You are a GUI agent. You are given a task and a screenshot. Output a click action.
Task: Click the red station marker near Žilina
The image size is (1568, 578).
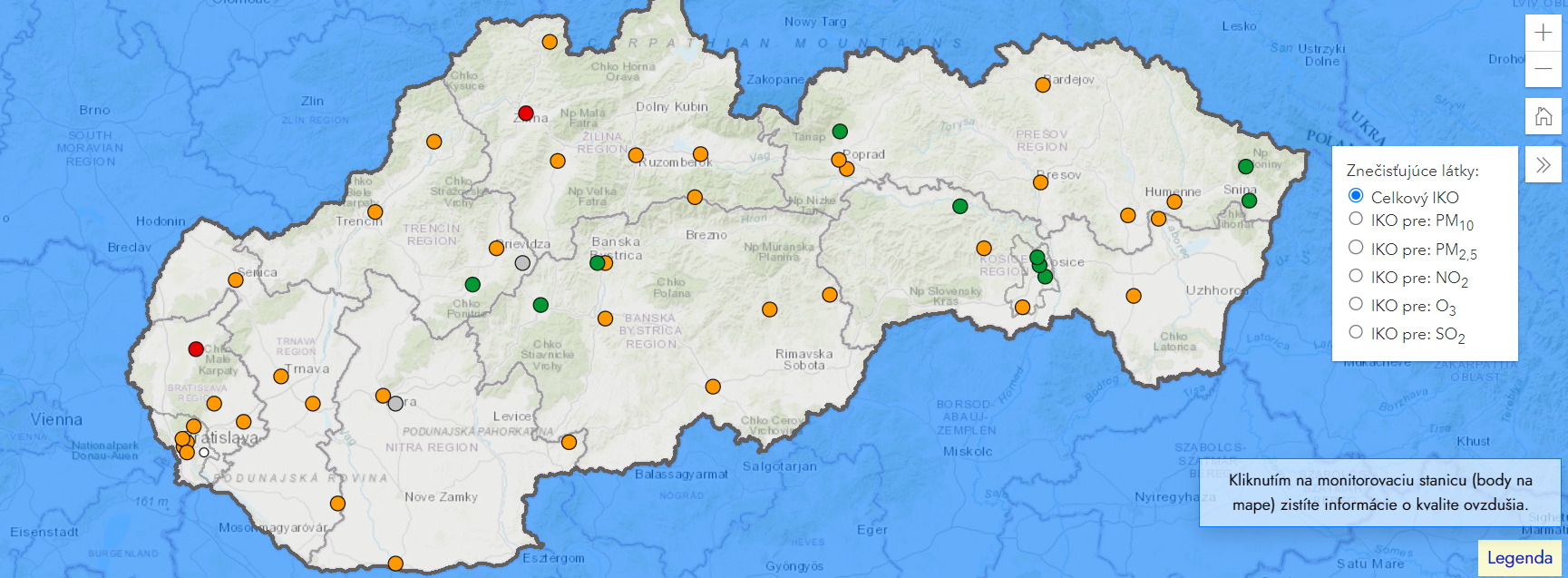pos(526,113)
